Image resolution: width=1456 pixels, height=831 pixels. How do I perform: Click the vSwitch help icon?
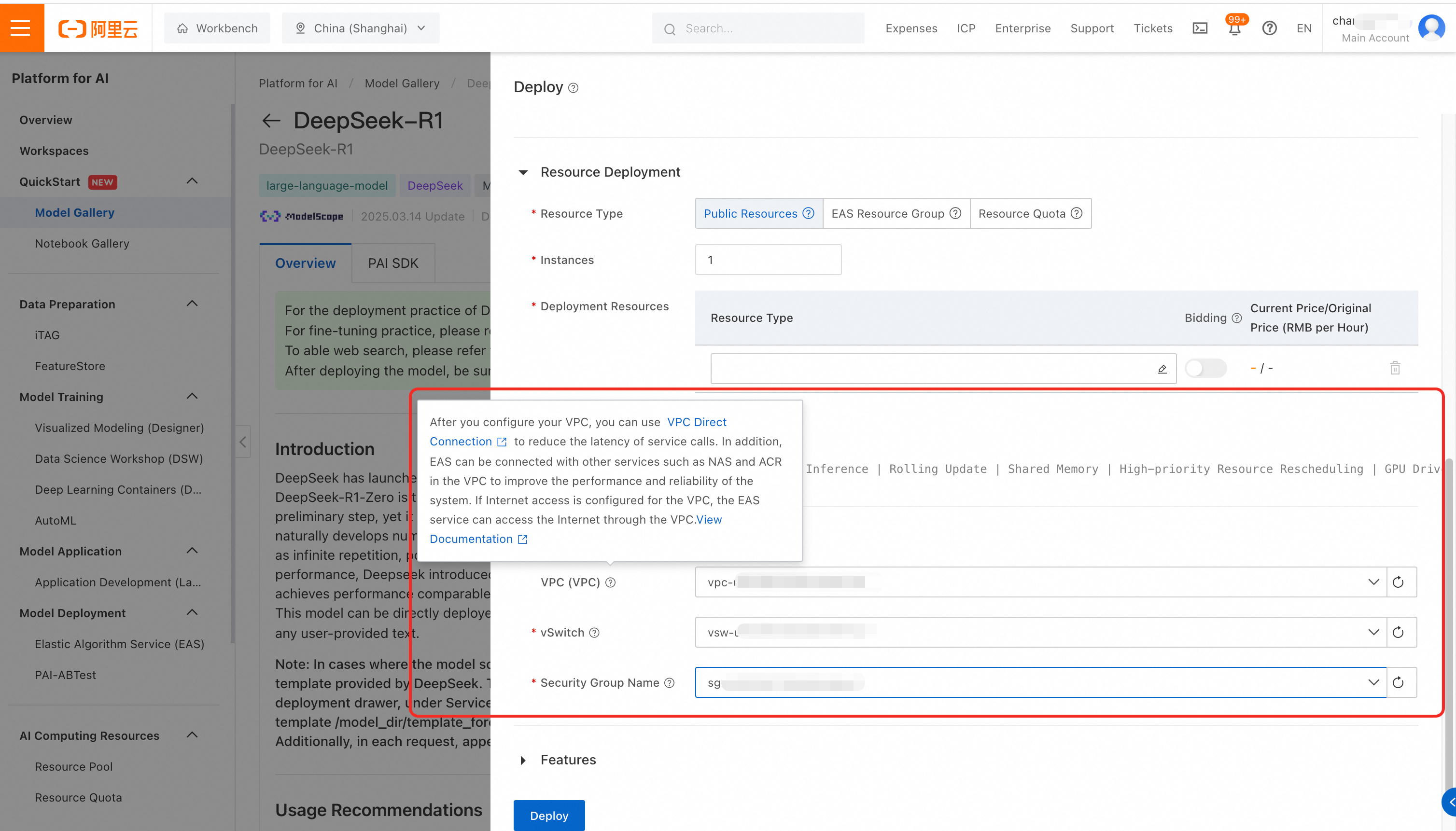594,632
